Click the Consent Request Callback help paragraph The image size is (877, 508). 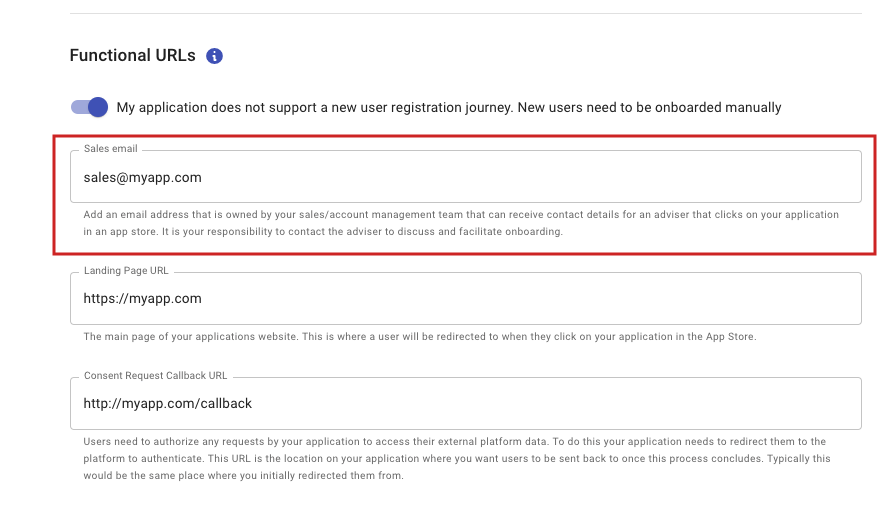pos(457,458)
